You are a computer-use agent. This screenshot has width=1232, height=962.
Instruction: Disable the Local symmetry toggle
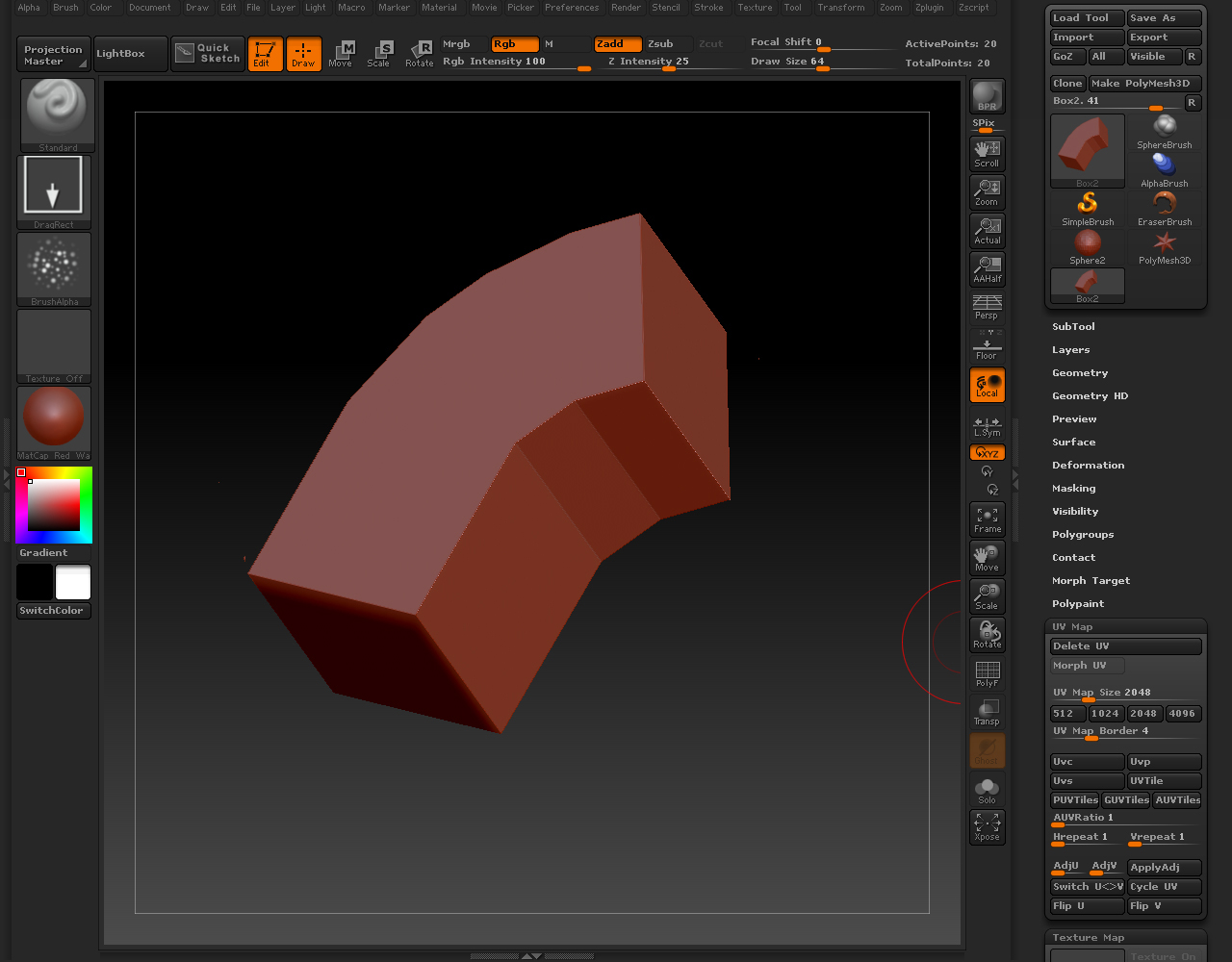click(x=987, y=385)
